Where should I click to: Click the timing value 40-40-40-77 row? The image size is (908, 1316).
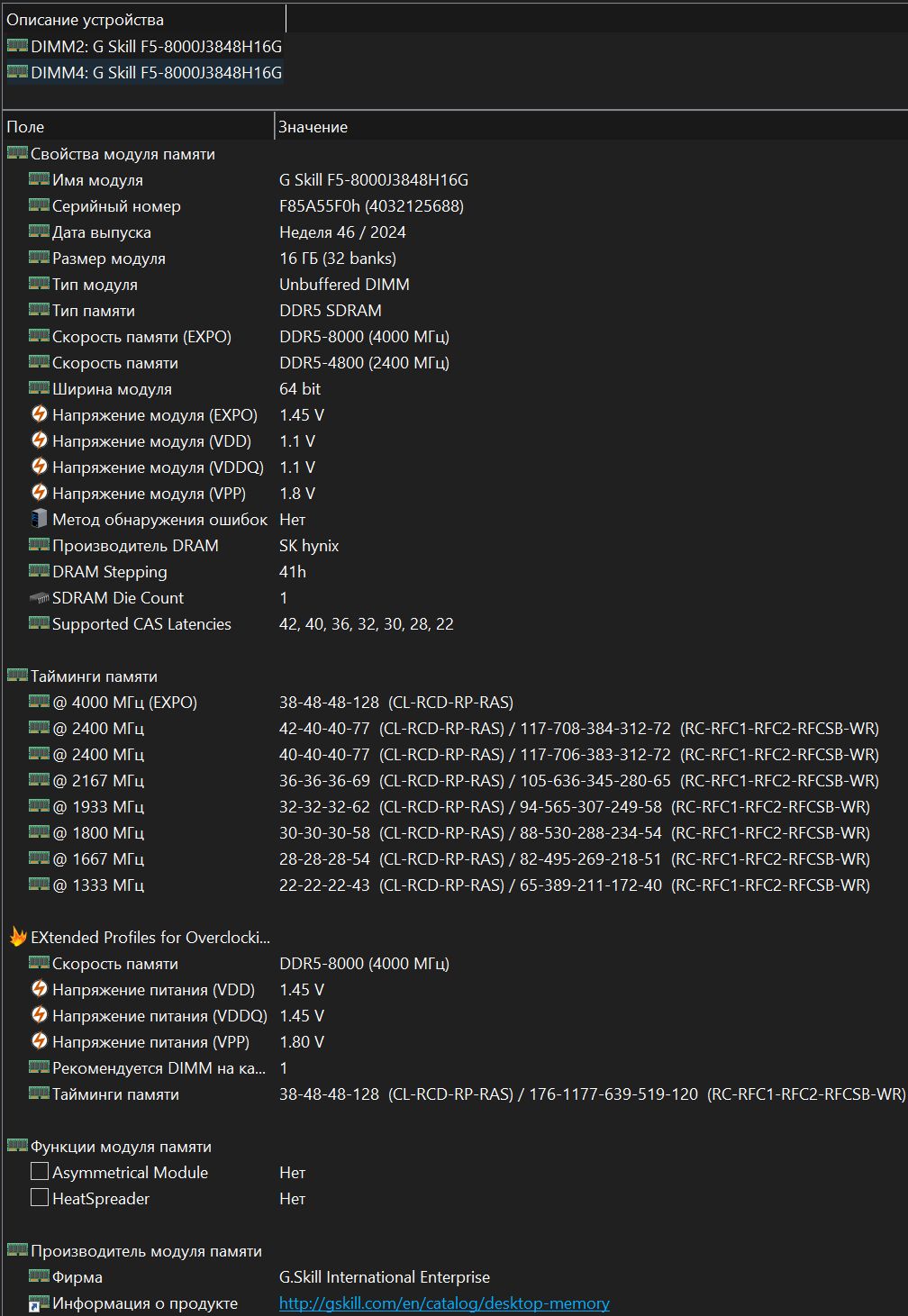579,755
